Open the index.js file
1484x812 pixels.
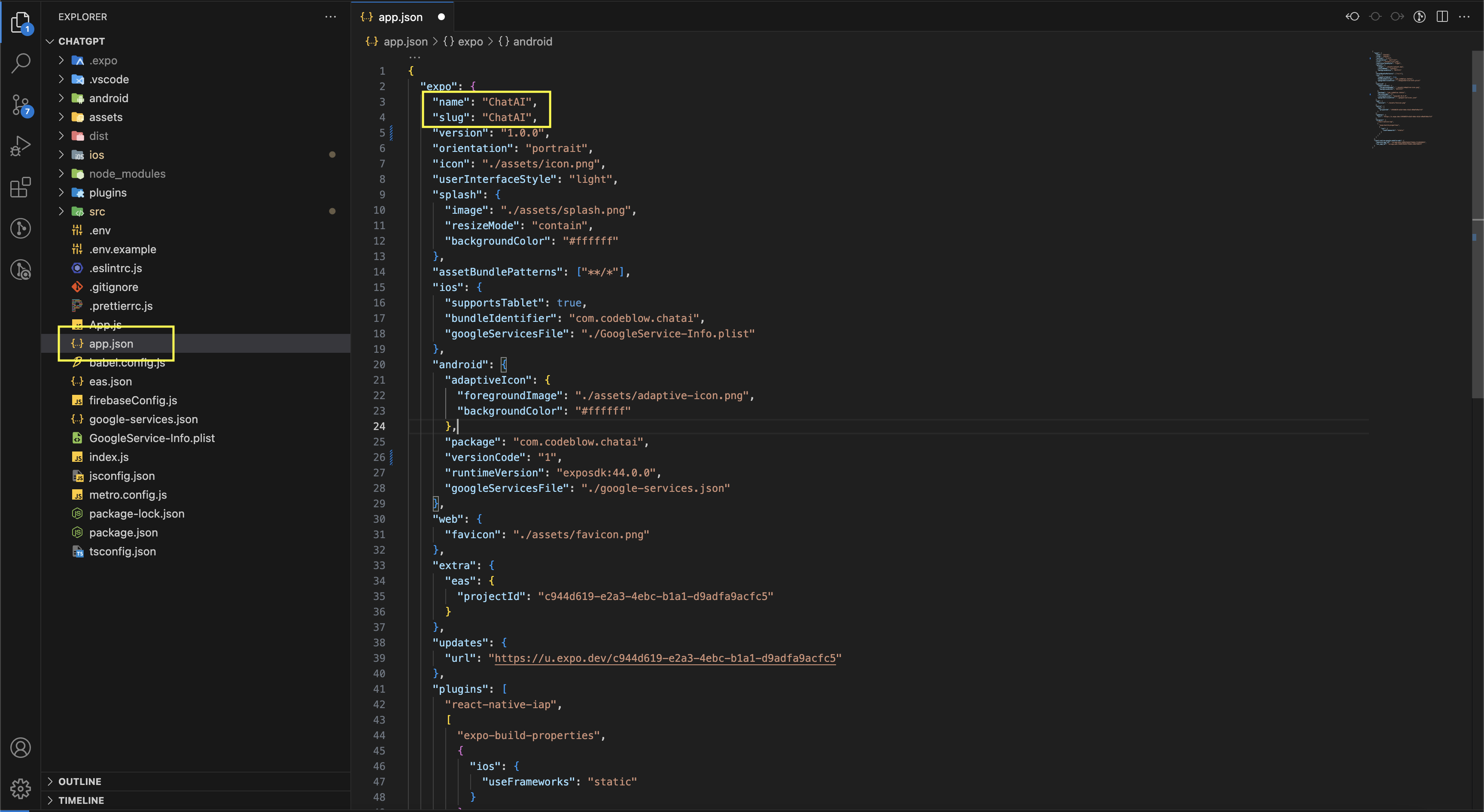[x=196, y=457]
